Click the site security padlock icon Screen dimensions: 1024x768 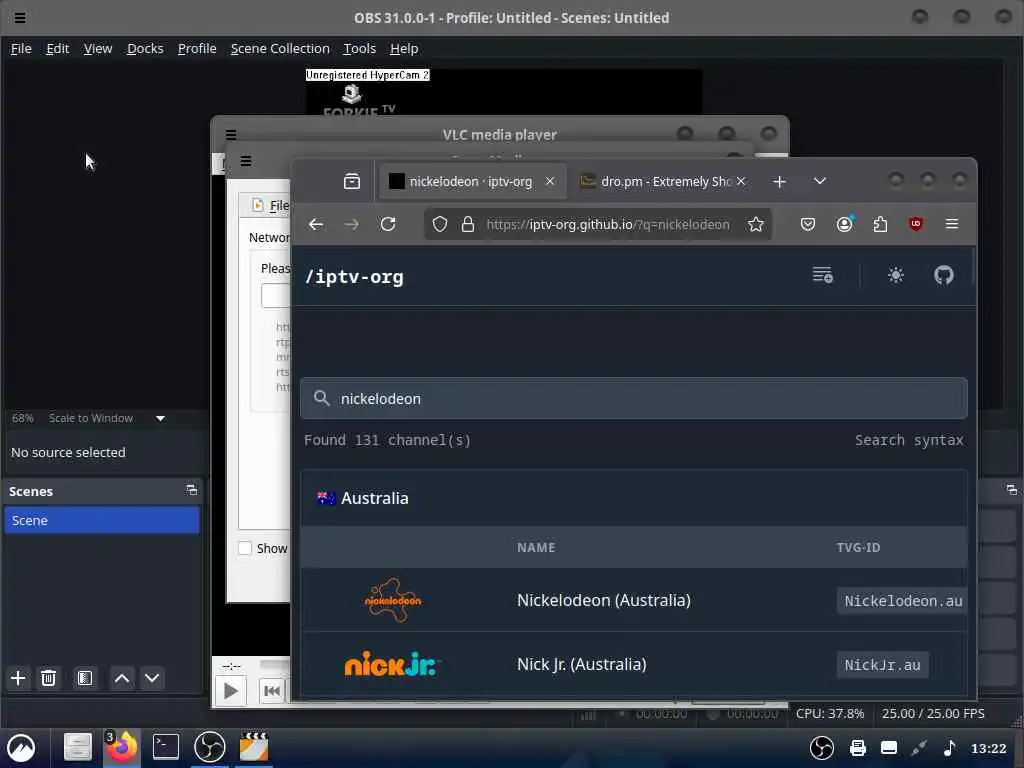pos(468,224)
